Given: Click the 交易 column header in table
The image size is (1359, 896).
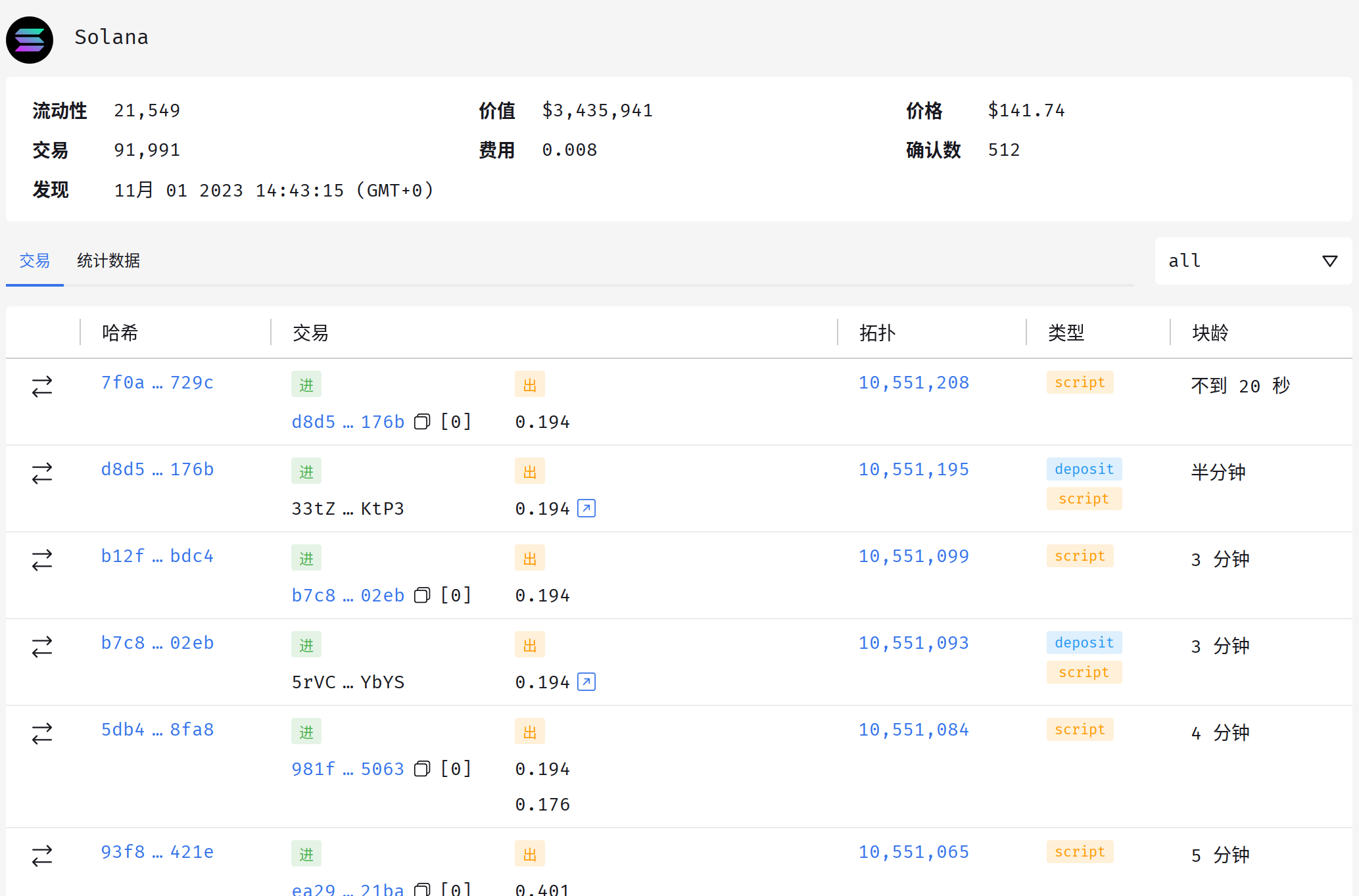Looking at the screenshot, I should tap(310, 333).
